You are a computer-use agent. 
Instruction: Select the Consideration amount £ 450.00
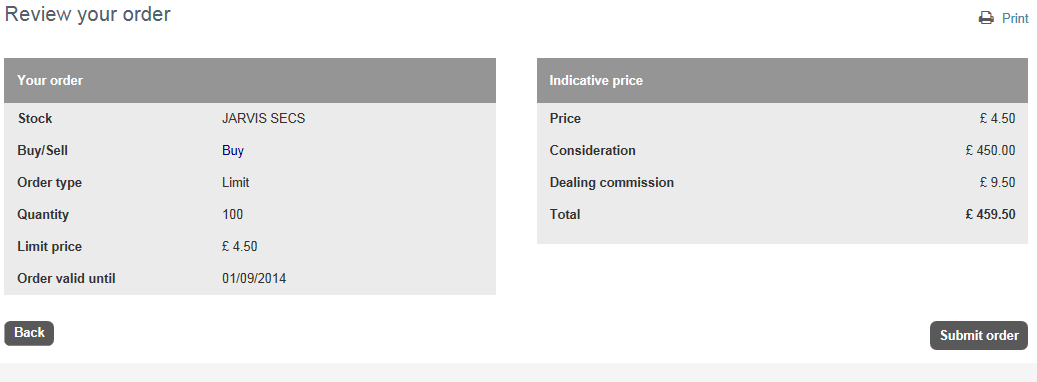pos(990,151)
